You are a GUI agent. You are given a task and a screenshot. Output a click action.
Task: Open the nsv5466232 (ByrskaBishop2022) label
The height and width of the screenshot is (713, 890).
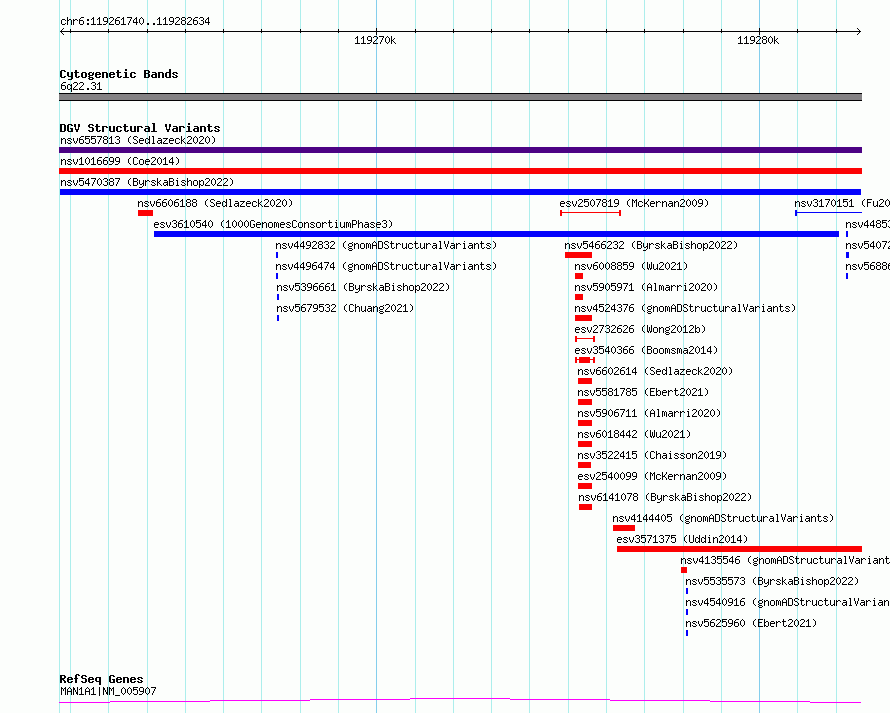point(651,245)
